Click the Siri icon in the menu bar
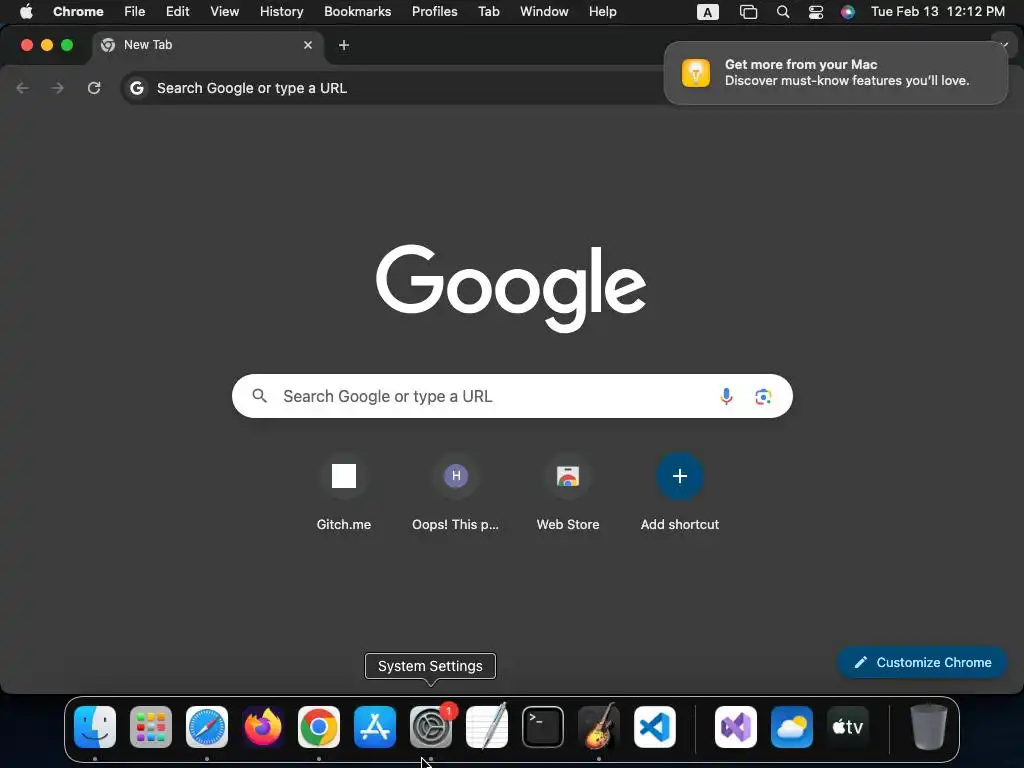 (x=848, y=12)
